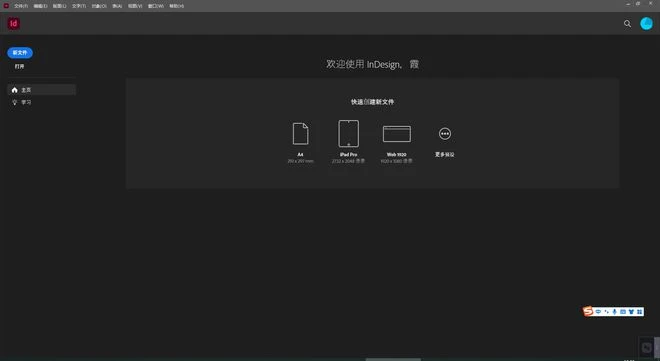
Task: Select the Web 1920 preset icon
Action: pyautogui.click(x=397, y=134)
